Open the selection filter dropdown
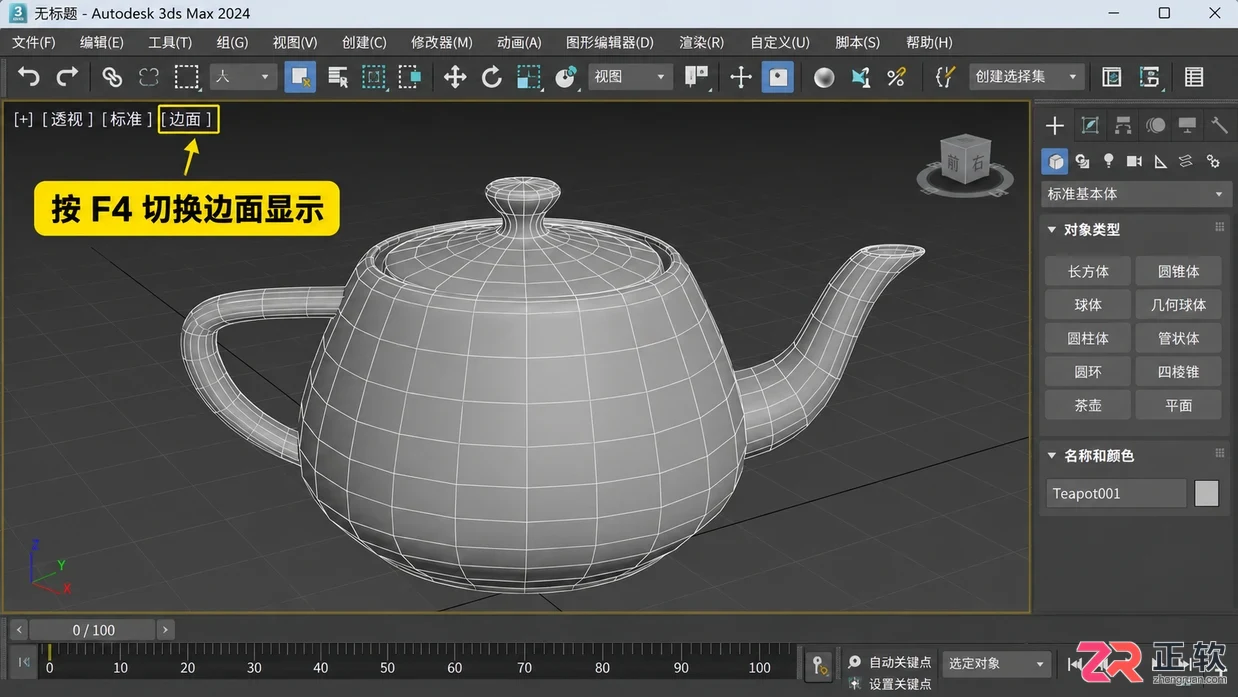 pos(243,77)
